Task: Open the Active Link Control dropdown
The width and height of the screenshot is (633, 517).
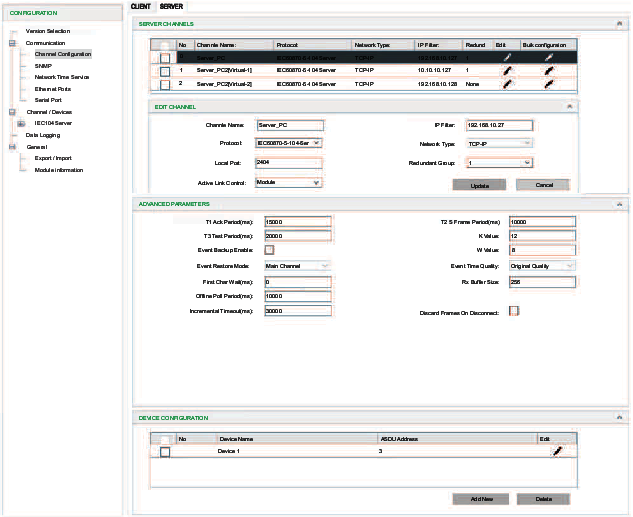Action: [289, 183]
